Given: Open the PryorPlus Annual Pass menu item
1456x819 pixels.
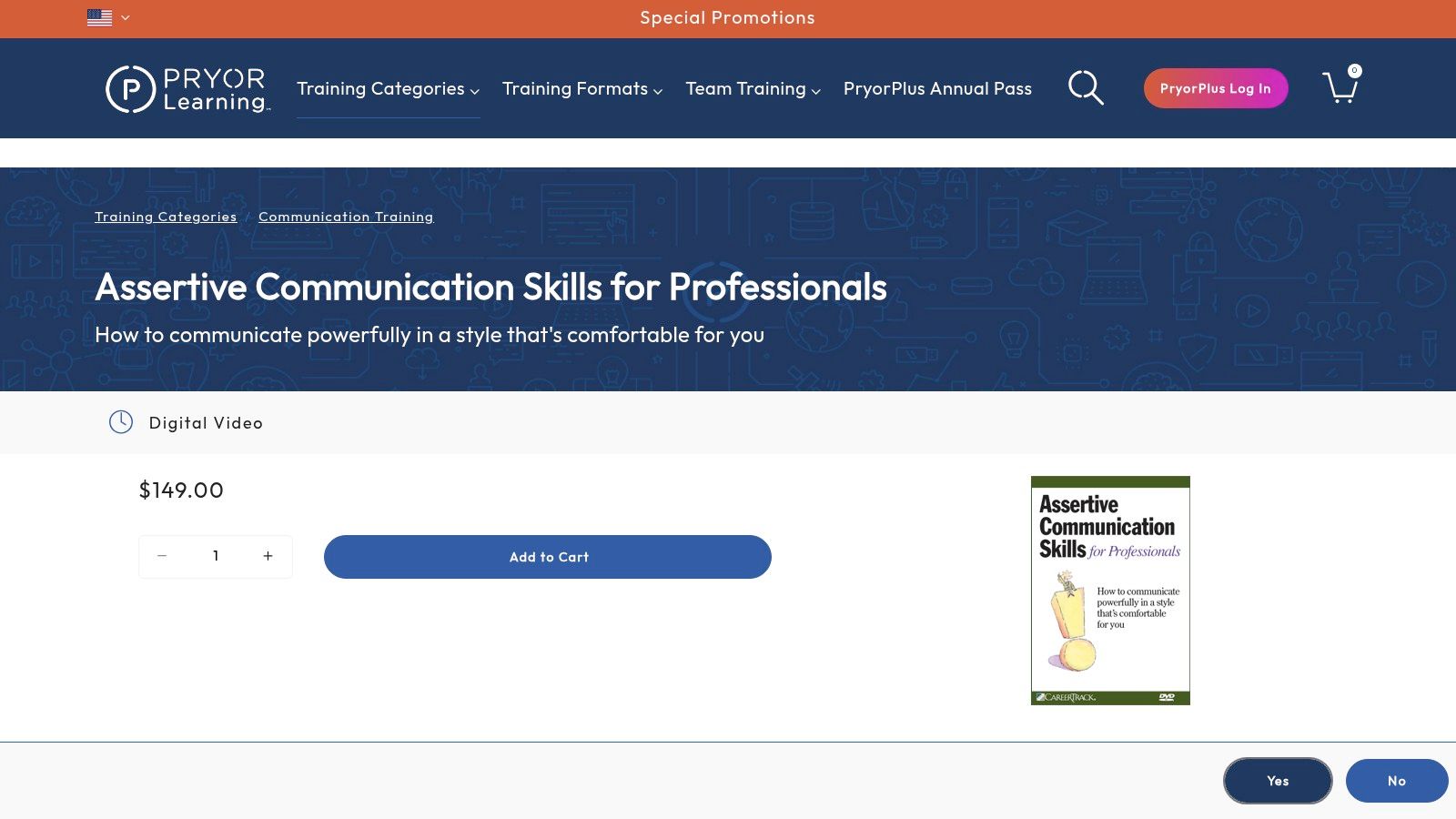Looking at the screenshot, I should click(936, 88).
